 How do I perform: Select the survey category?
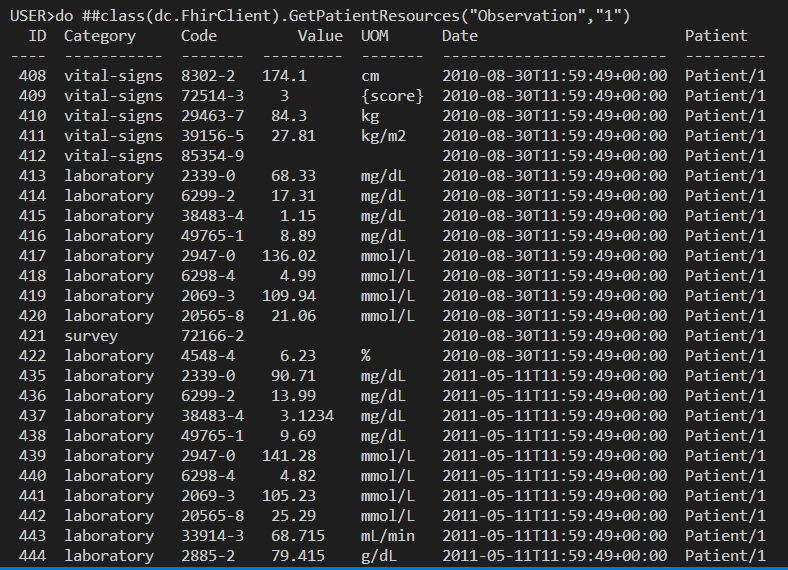[91, 336]
